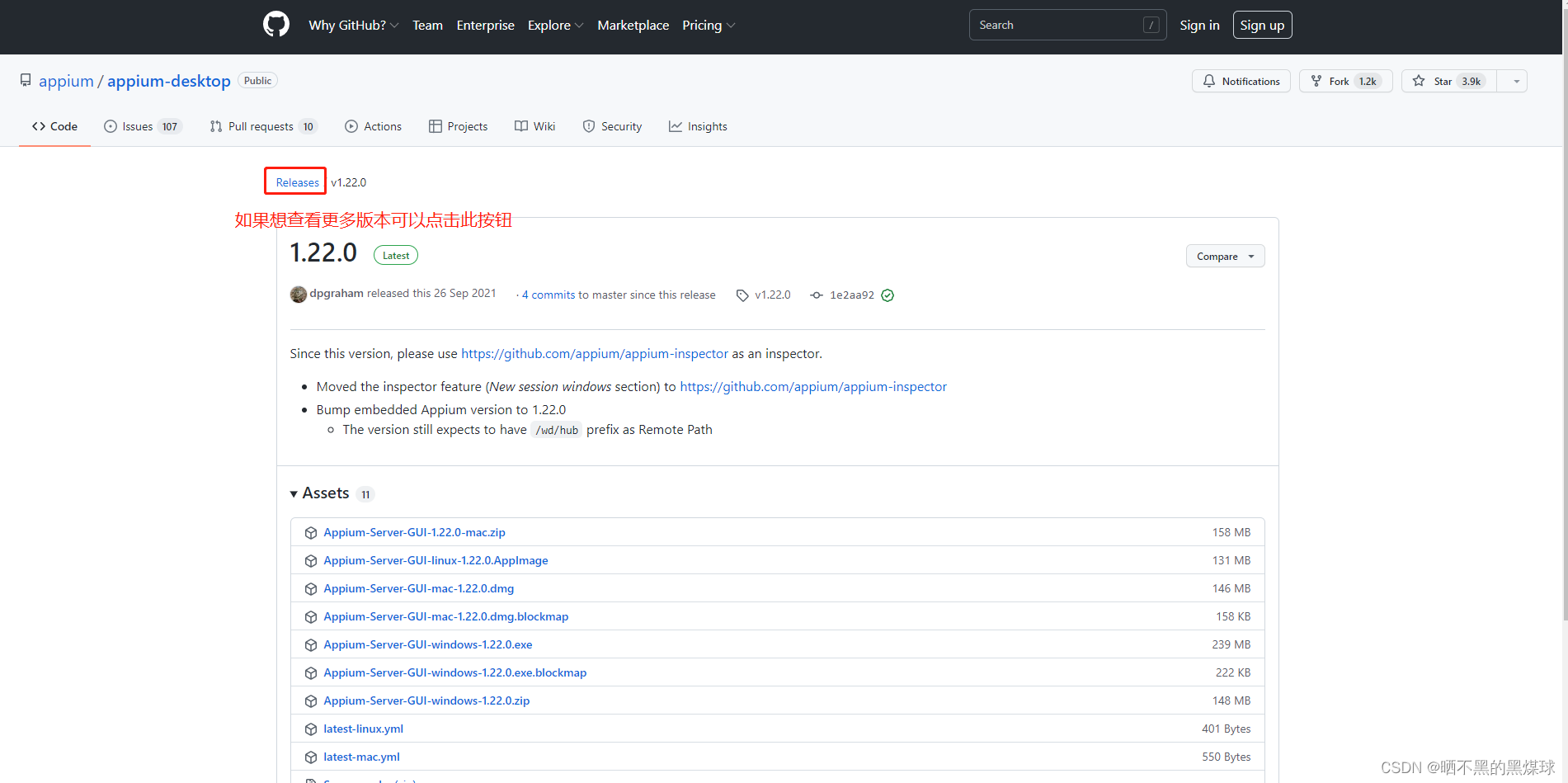Click the green Latest badge
Image resolution: width=1568 pixels, height=783 pixels.
(396, 255)
